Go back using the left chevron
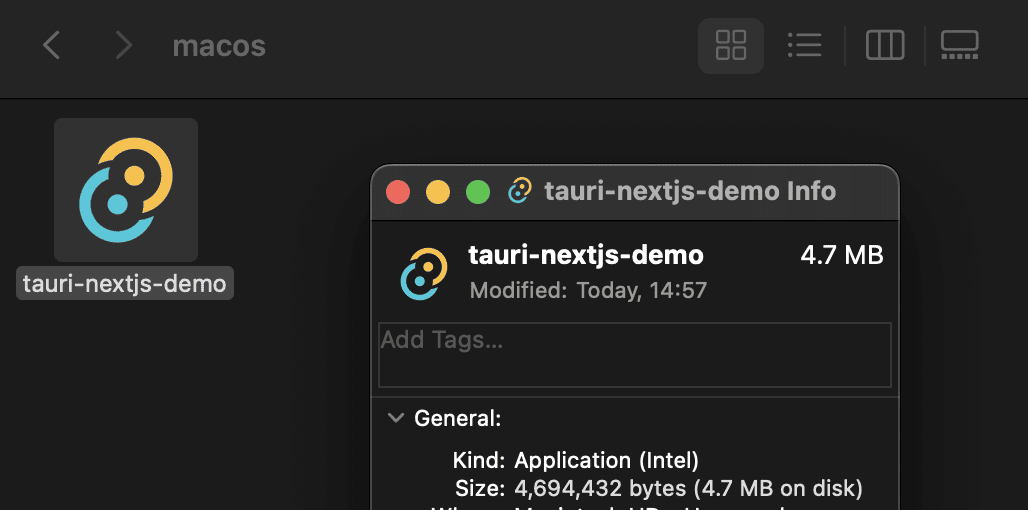The height and width of the screenshot is (510, 1028). [52, 45]
